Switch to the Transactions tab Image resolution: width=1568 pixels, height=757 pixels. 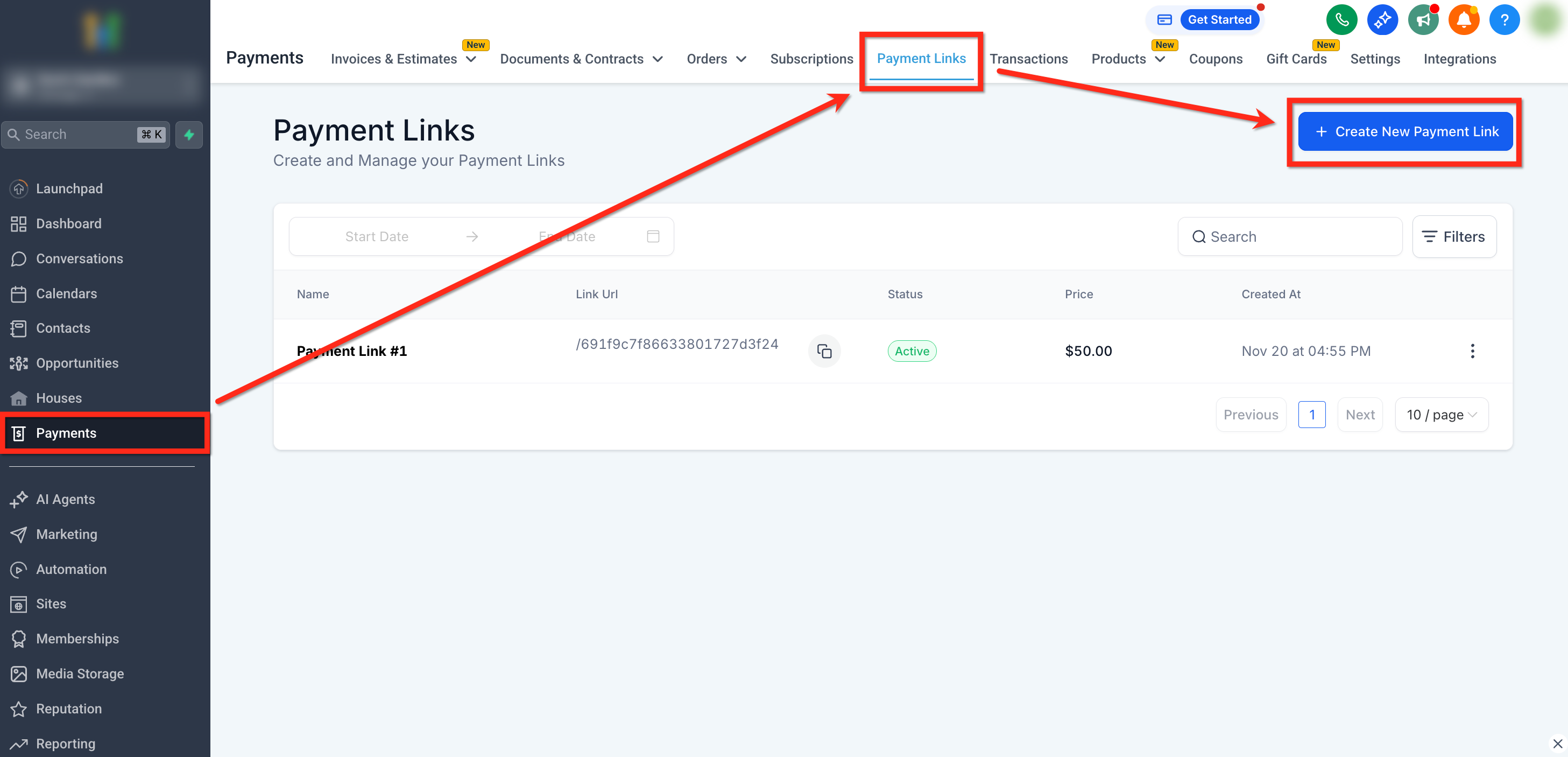pos(1028,59)
